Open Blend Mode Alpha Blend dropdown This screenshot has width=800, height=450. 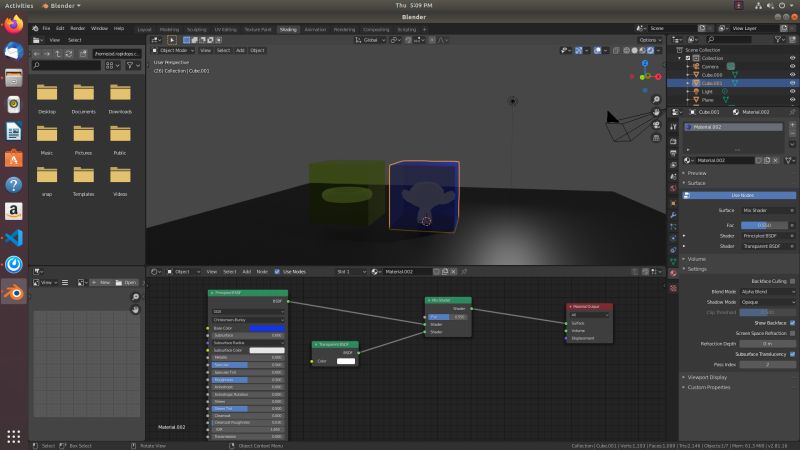[x=768, y=292]
